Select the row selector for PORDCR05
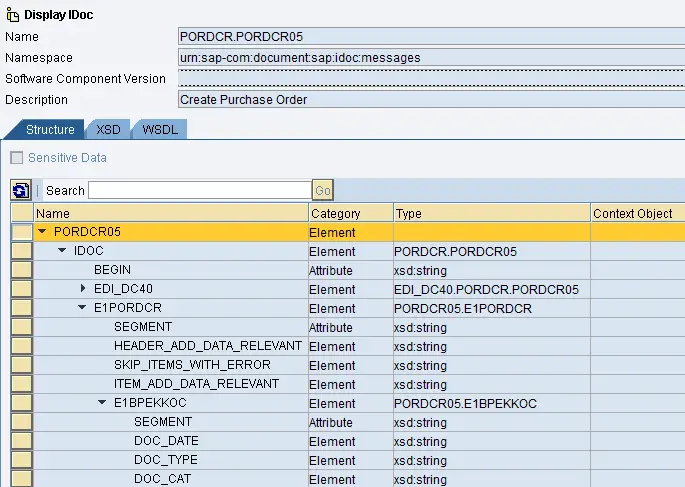This screenshot has width=685, height=487. tap(22, 232)
